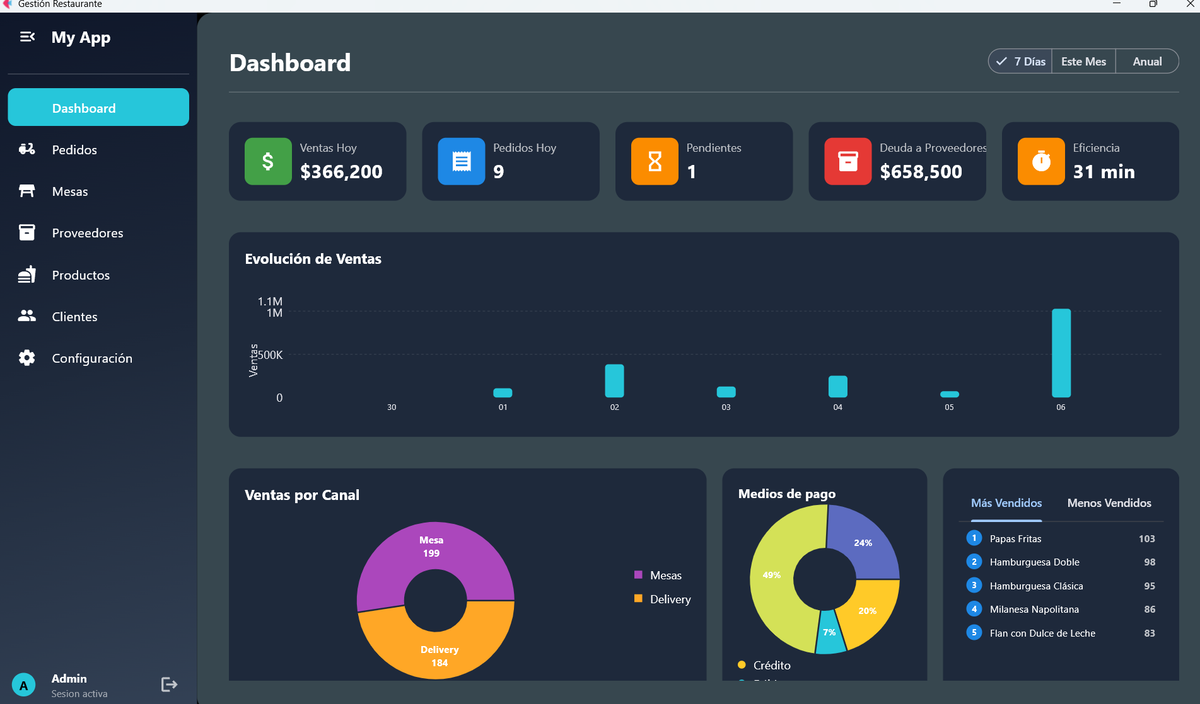1200x704 pixels.
Task: Select the Más Vendidos tab
Action: [1006, 503]
